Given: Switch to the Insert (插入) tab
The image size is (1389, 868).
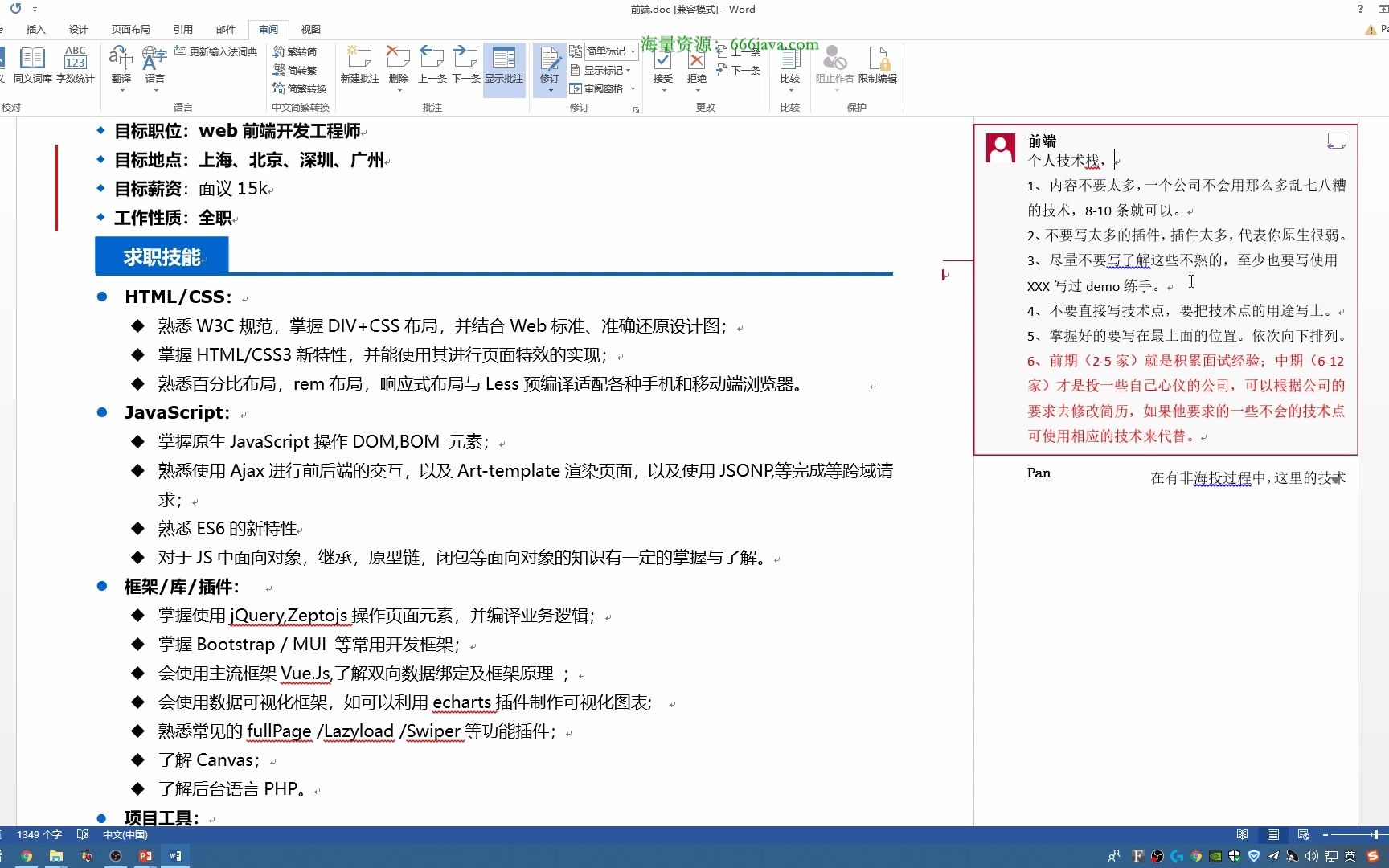Looking at the screenshot, I should click(35, 29).
